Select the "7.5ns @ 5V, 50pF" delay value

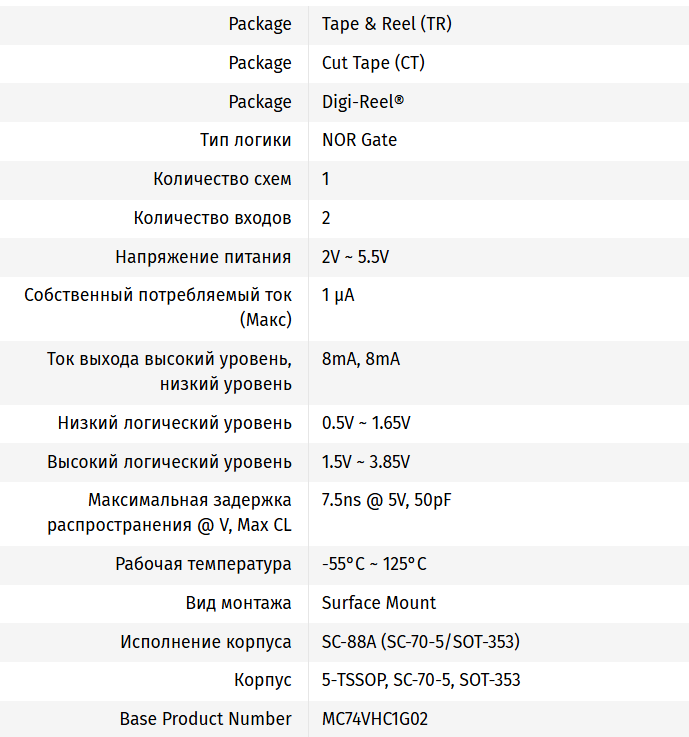click(386, 500)
